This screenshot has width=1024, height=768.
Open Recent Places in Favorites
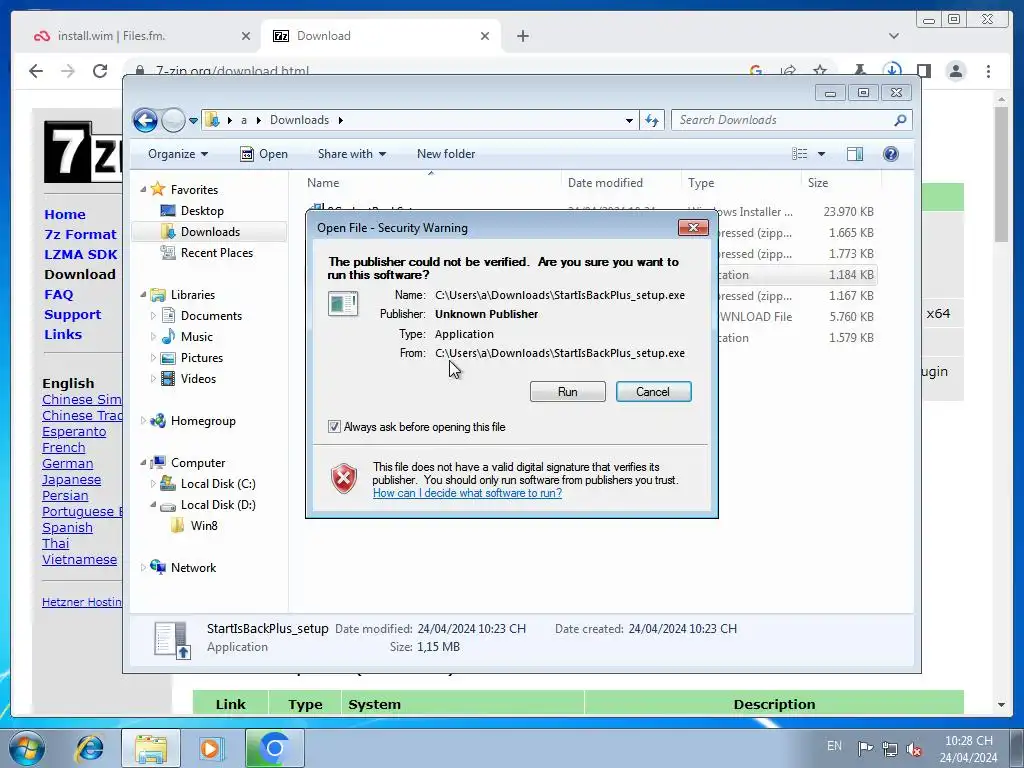pyautogui.click(x=216, y=253)
